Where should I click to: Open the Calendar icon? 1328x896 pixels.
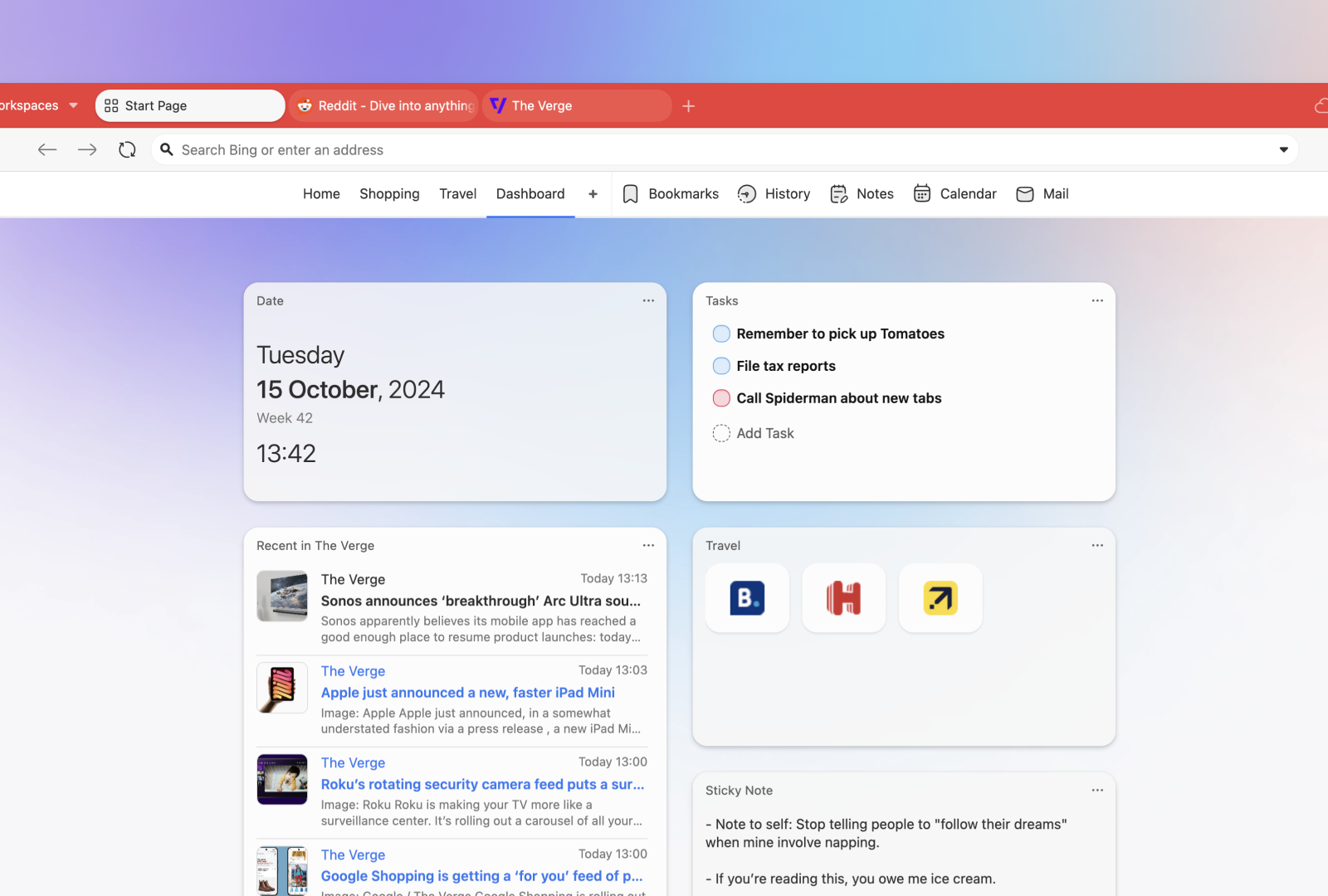922,193
